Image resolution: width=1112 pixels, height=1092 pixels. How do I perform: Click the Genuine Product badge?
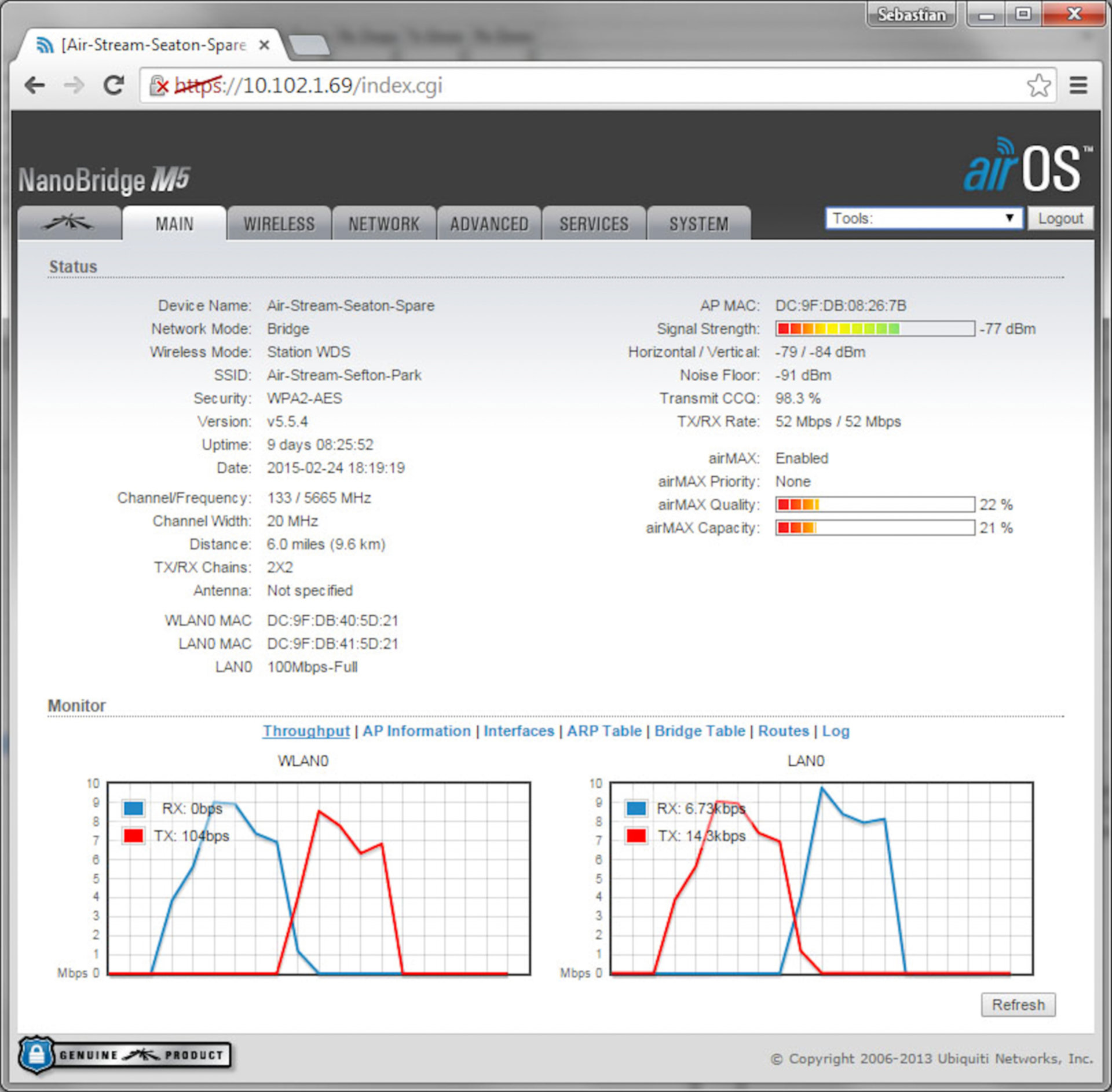pos(125,1055)
